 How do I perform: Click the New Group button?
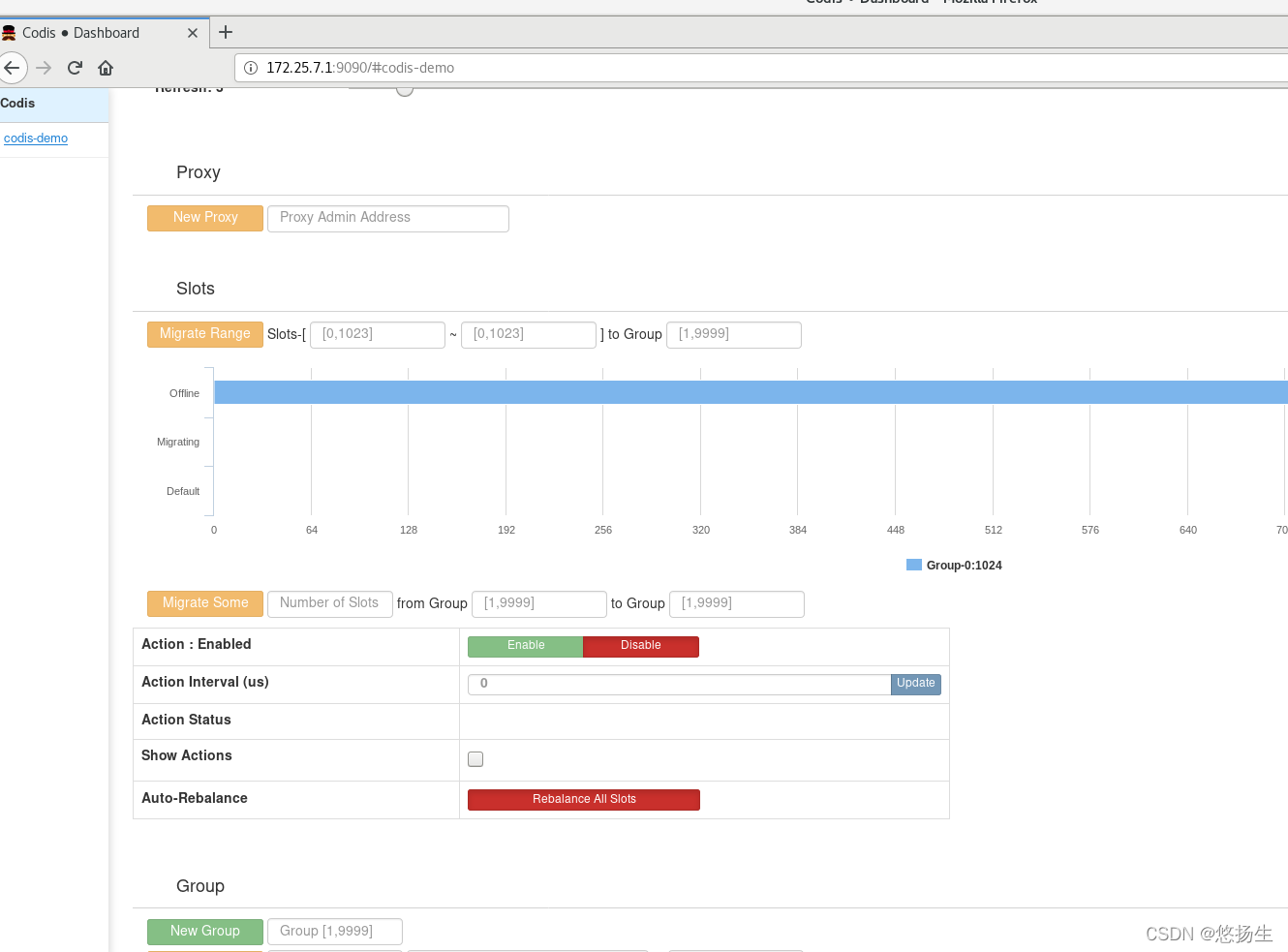pos(205,932)
